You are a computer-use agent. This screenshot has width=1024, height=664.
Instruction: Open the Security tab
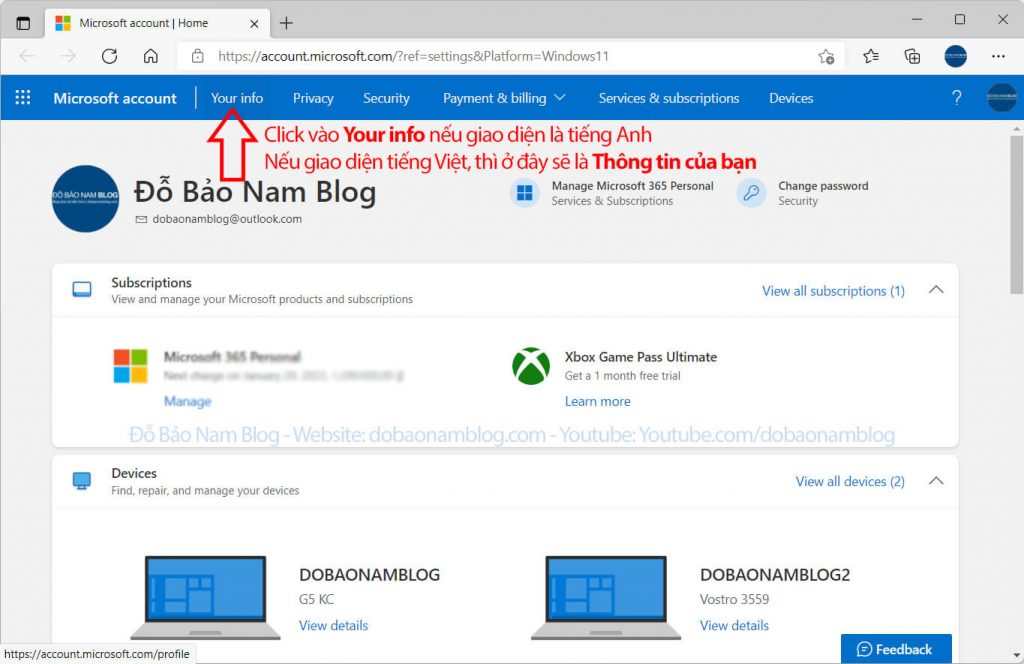click(386, 98)
